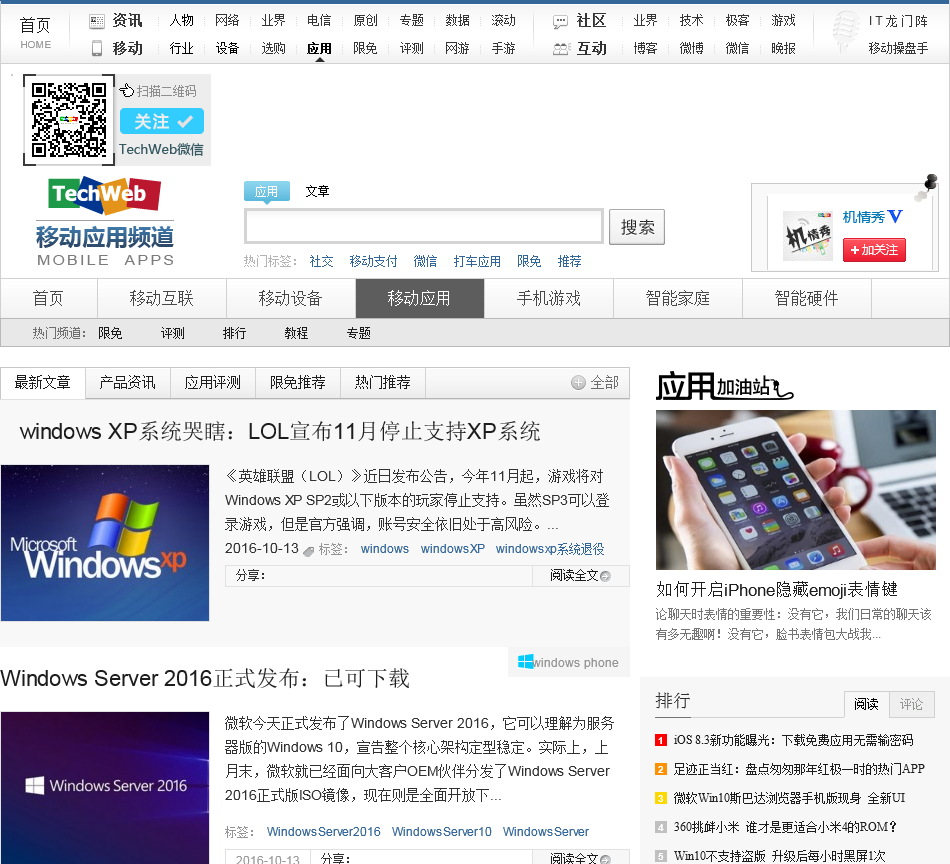Click the microphone icon beside IT龙门阵
This screenshot has width=950, height=864.
845,30
